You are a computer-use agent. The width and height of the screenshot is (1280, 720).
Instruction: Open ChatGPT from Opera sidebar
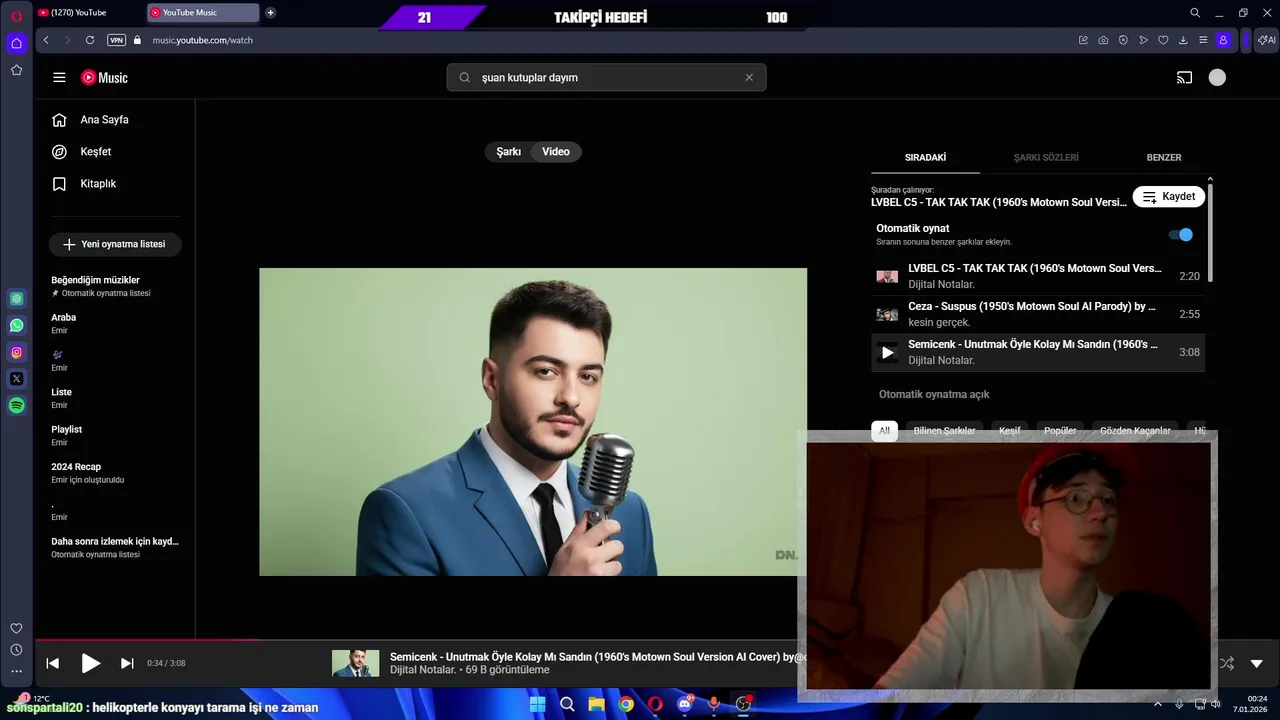coord(16,298)
